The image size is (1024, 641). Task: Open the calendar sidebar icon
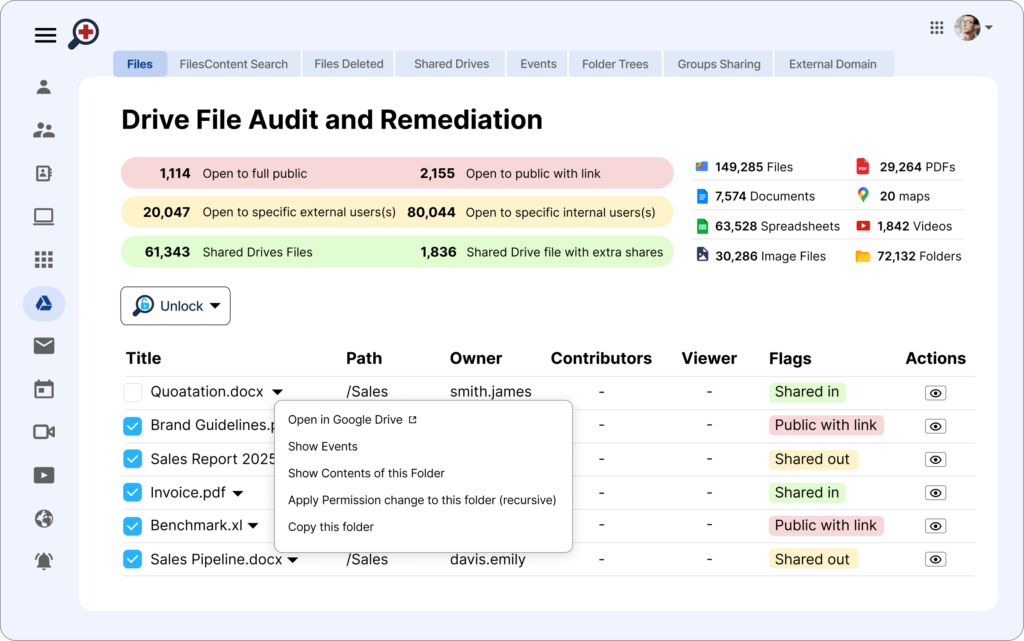click(44, 389)
